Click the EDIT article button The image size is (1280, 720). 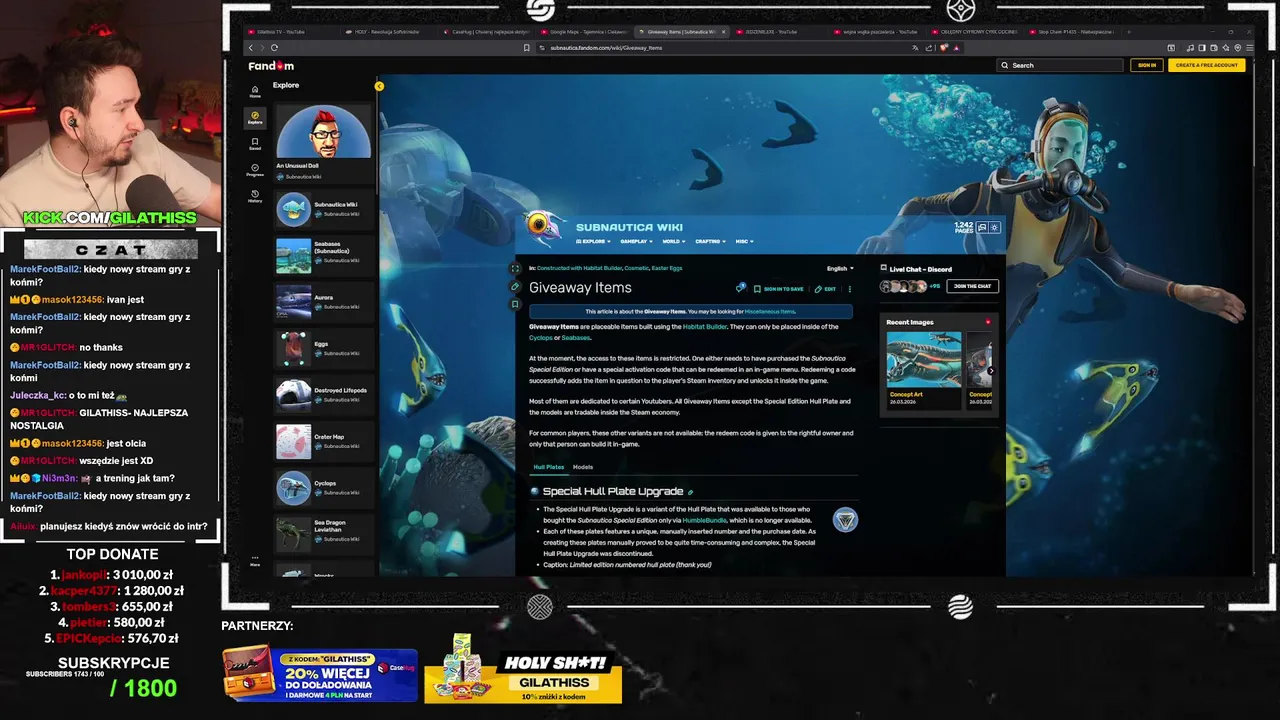(825, 289)
